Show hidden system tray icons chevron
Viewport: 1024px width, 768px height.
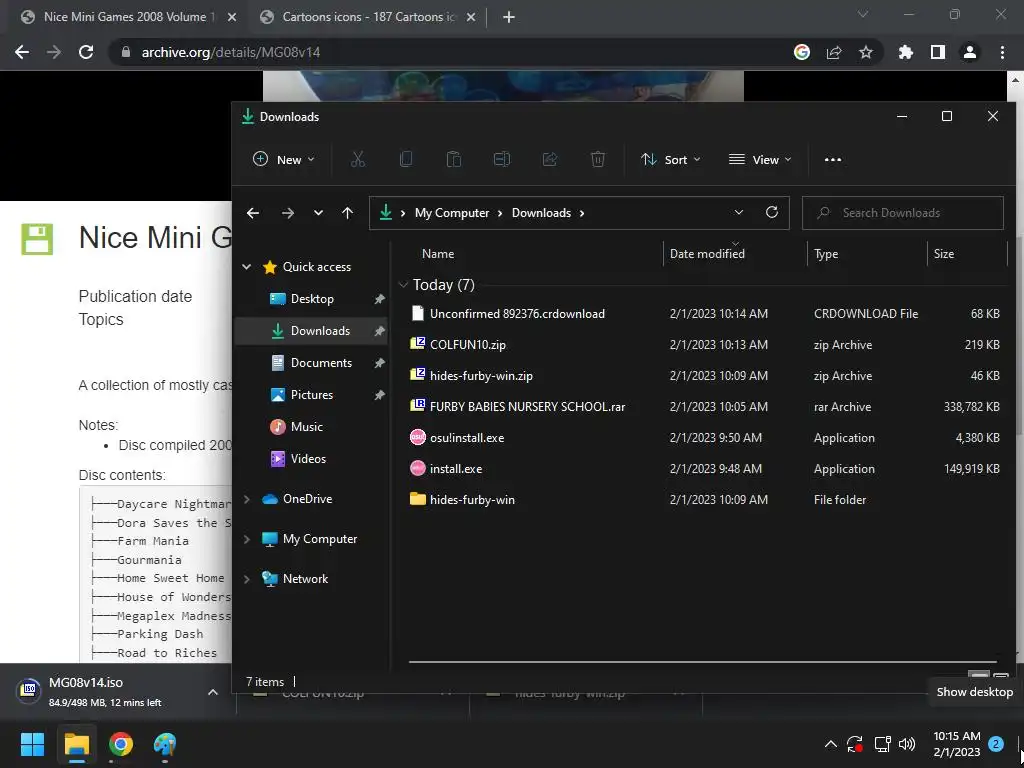831,744
